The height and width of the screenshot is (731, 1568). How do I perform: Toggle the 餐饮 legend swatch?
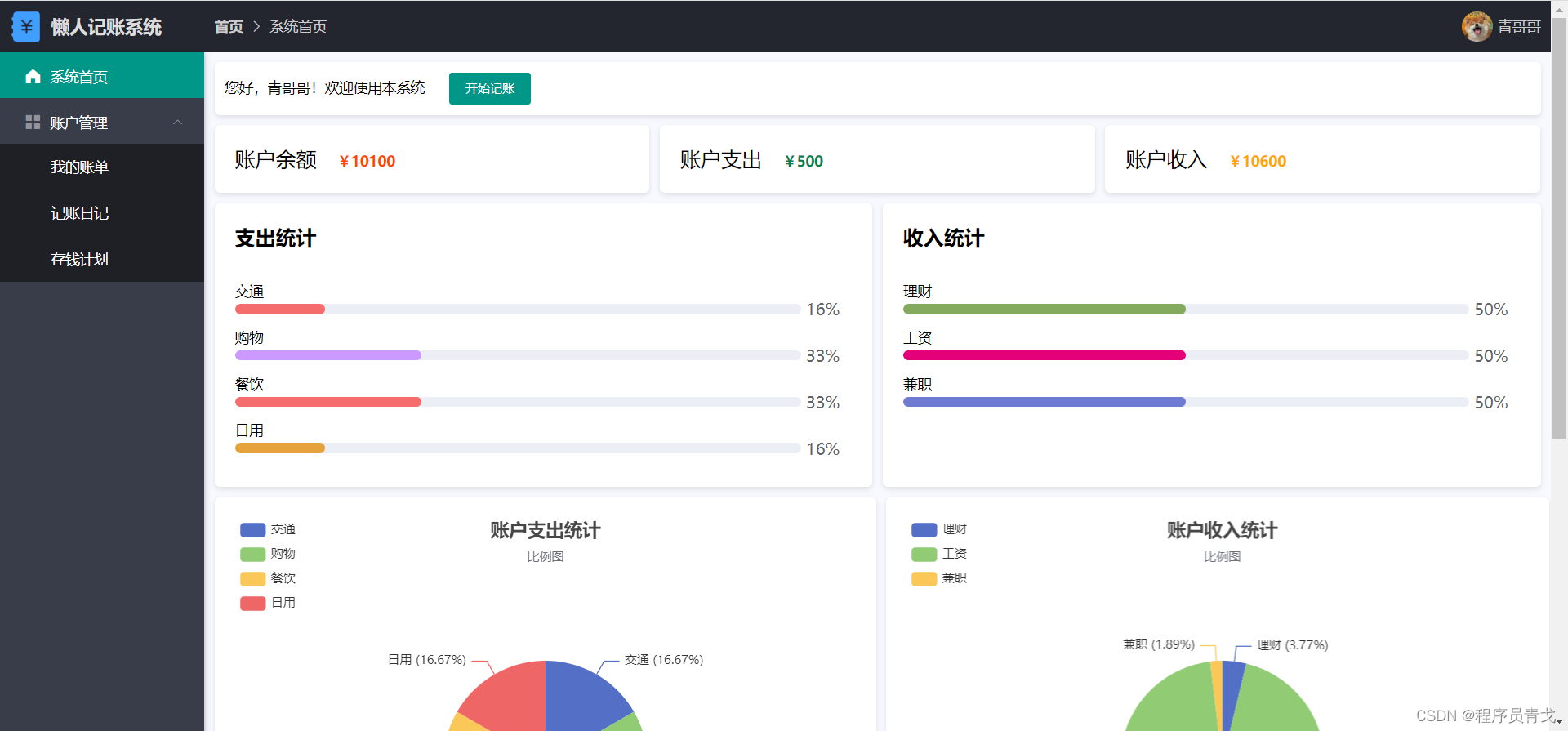253,579
